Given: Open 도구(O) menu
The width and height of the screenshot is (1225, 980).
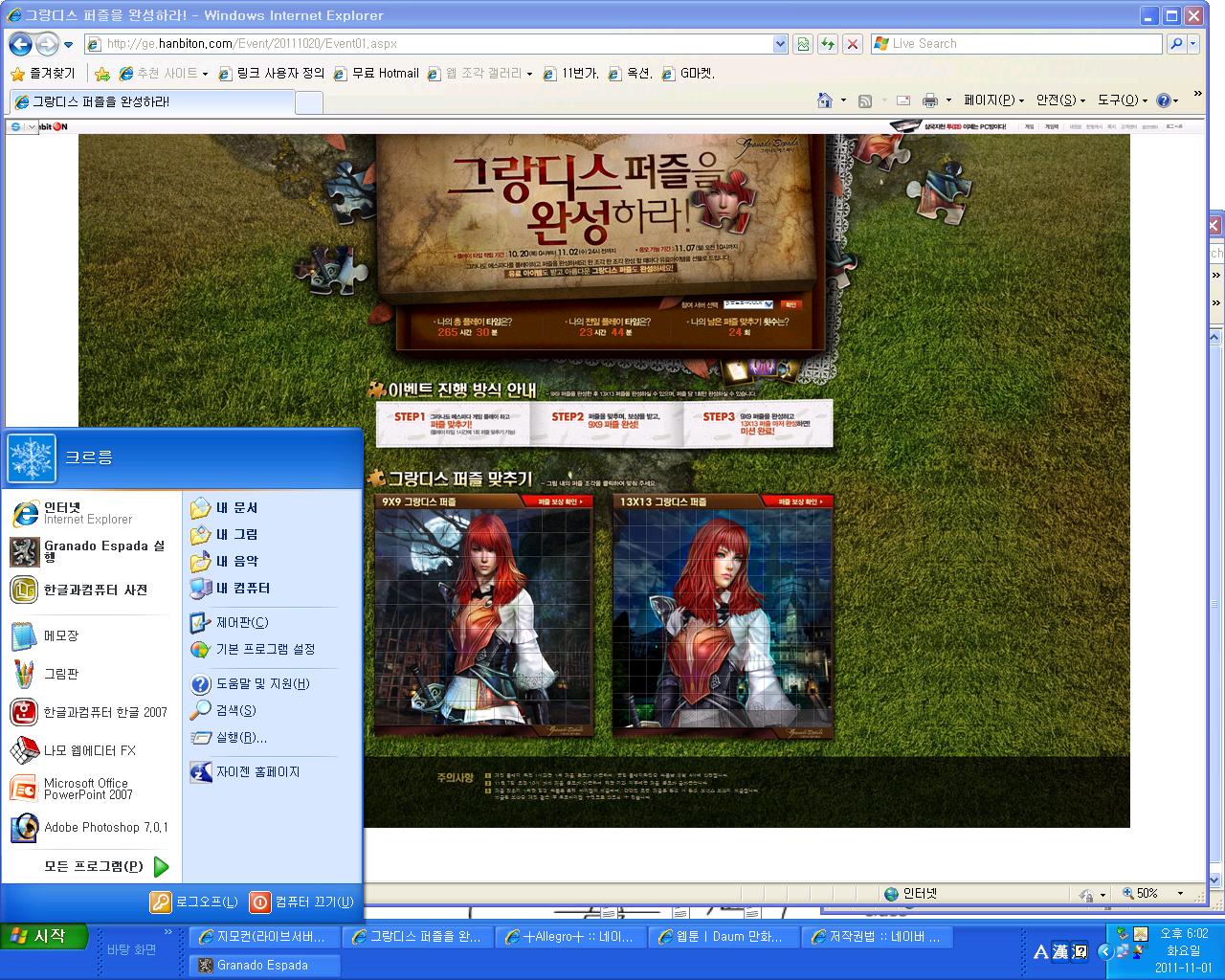Looking at the screenshot, I should tap(1122, 100).
